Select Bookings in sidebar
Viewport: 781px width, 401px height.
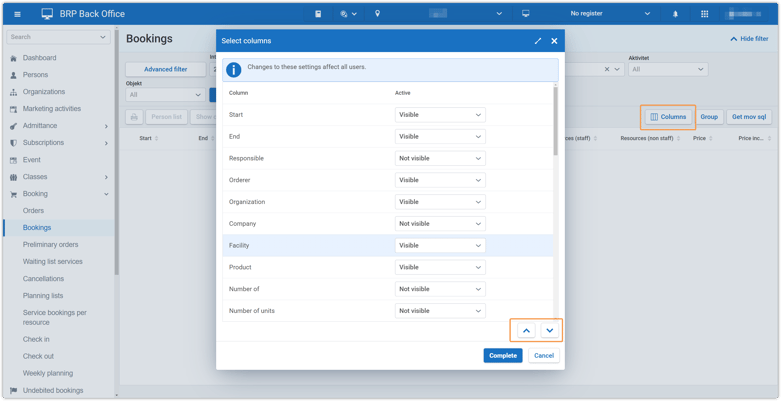(37, 228)
